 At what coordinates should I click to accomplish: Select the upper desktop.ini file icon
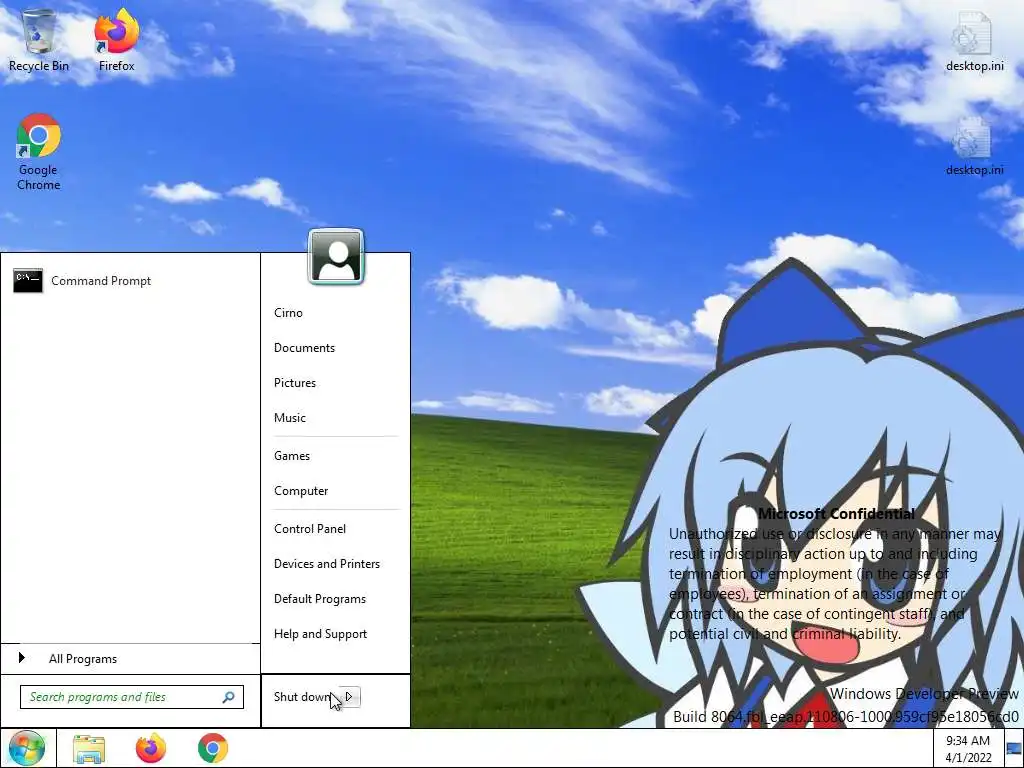974,40
